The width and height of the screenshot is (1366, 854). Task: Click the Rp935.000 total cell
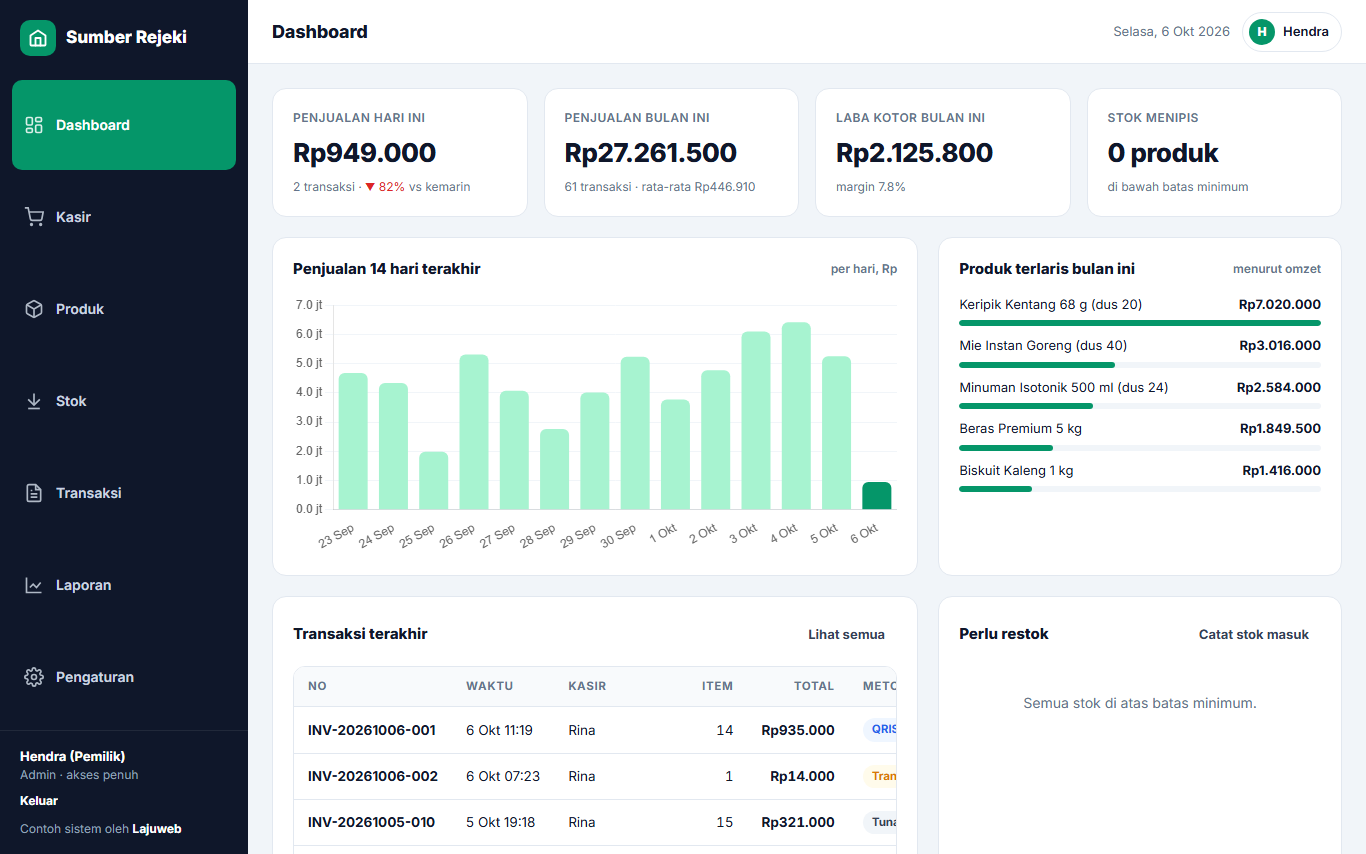(798, 730)
